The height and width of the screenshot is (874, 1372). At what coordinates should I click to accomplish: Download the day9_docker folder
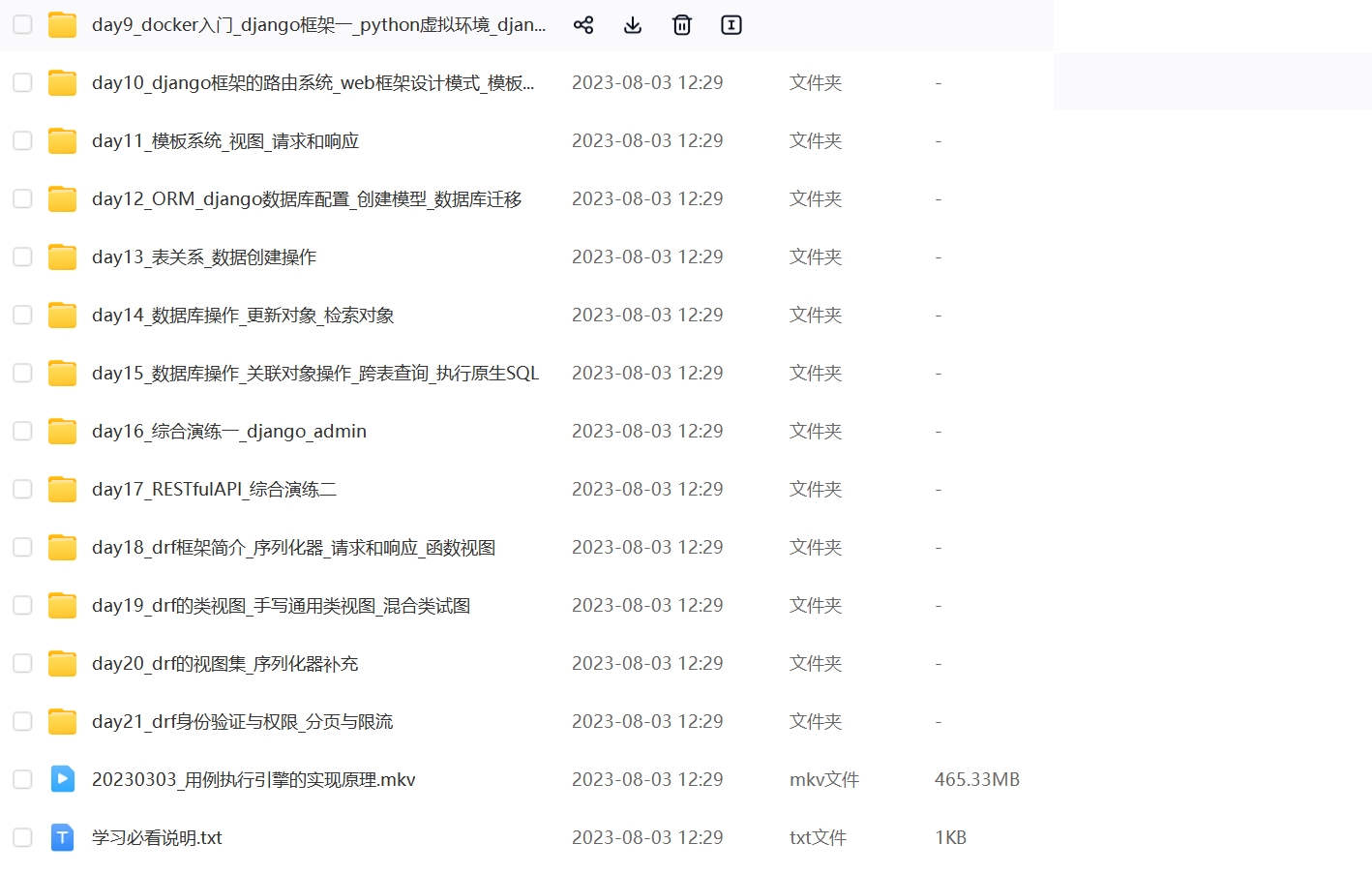coord(633,25)
